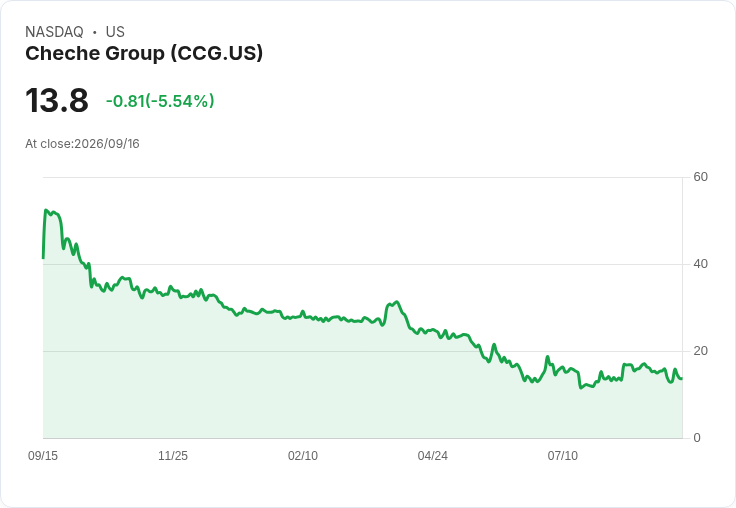Click the -0.81(-5.54%) change value
Screen dimensions: 736x508
(160, 101)
